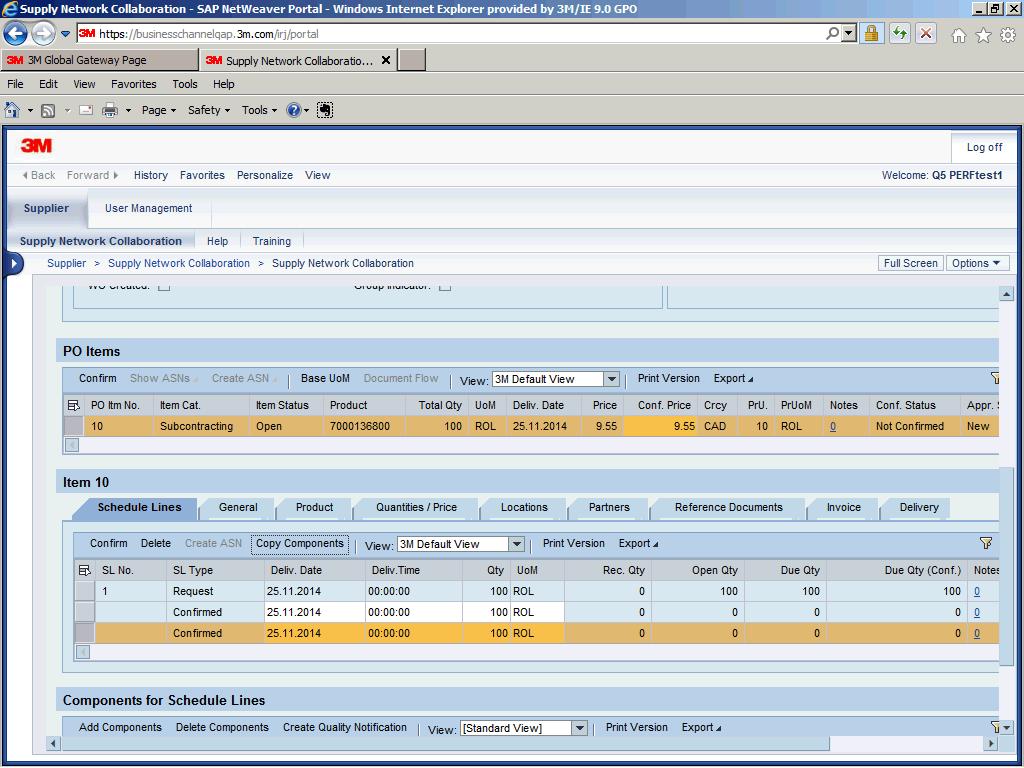Open the Components Standard View dropdown

(579, 728)
